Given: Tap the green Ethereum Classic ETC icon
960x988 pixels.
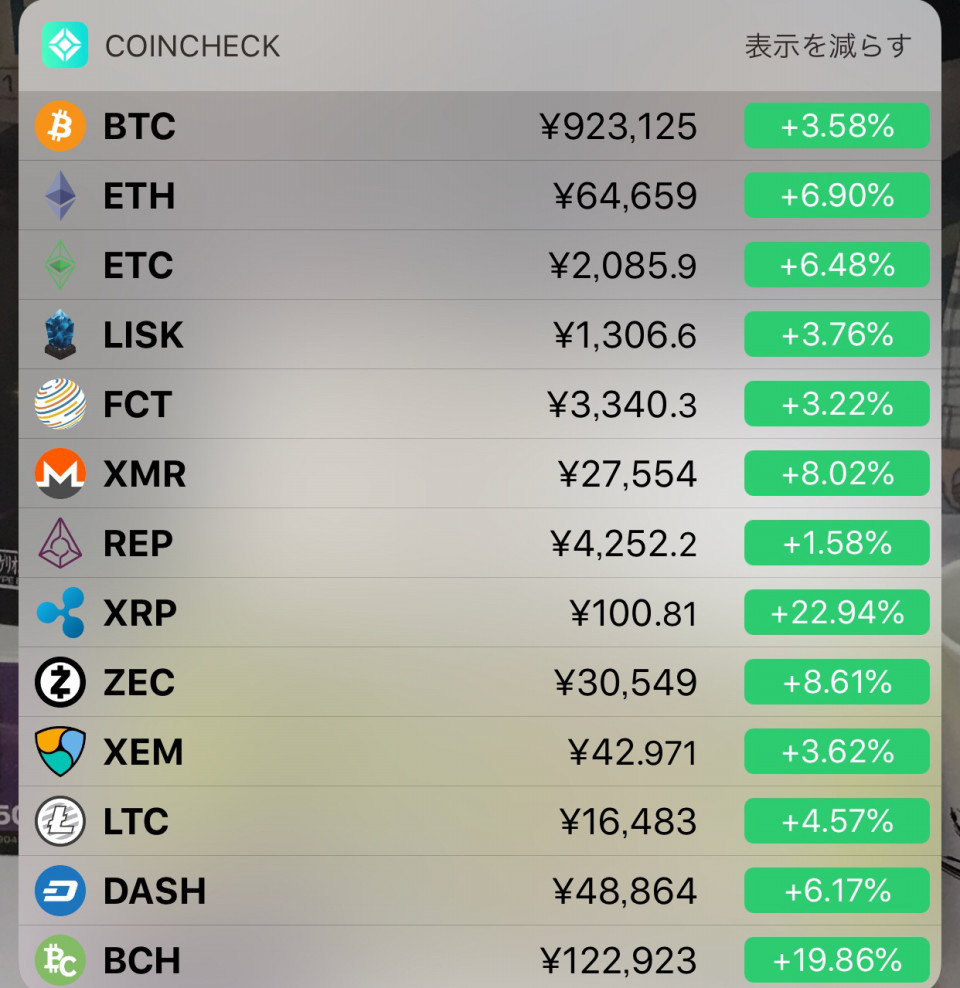Looking at the screenshot, I should [x=60, y=265].
